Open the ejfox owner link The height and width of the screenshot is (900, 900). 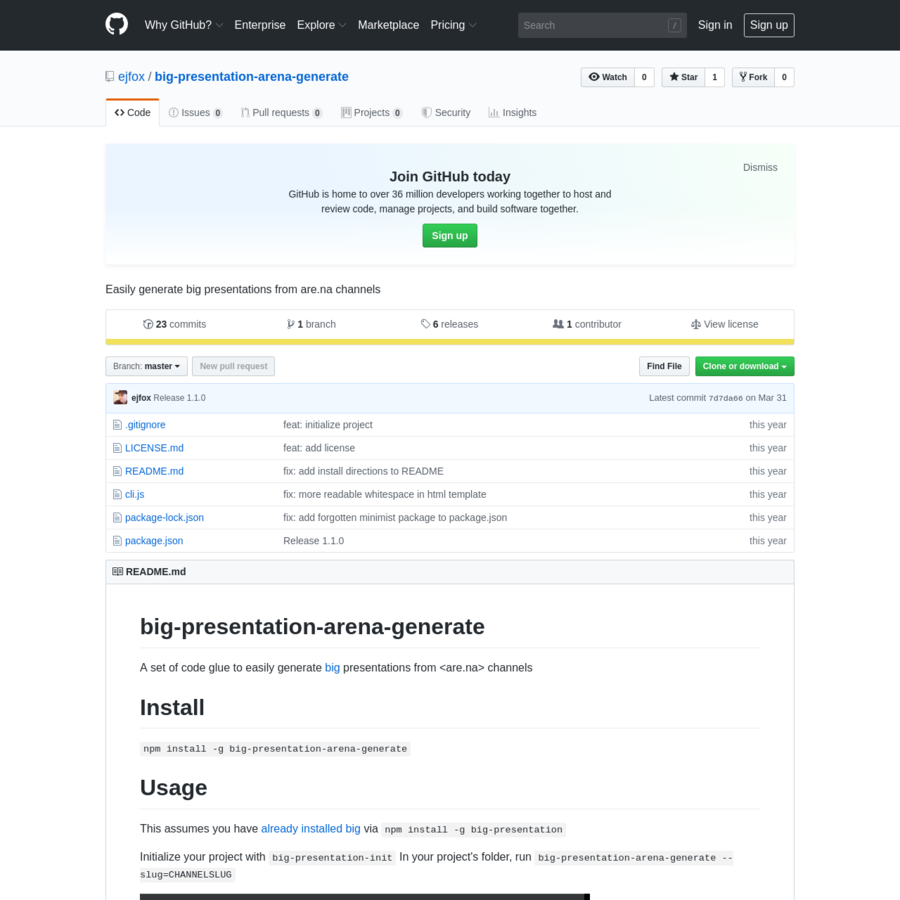131,77
